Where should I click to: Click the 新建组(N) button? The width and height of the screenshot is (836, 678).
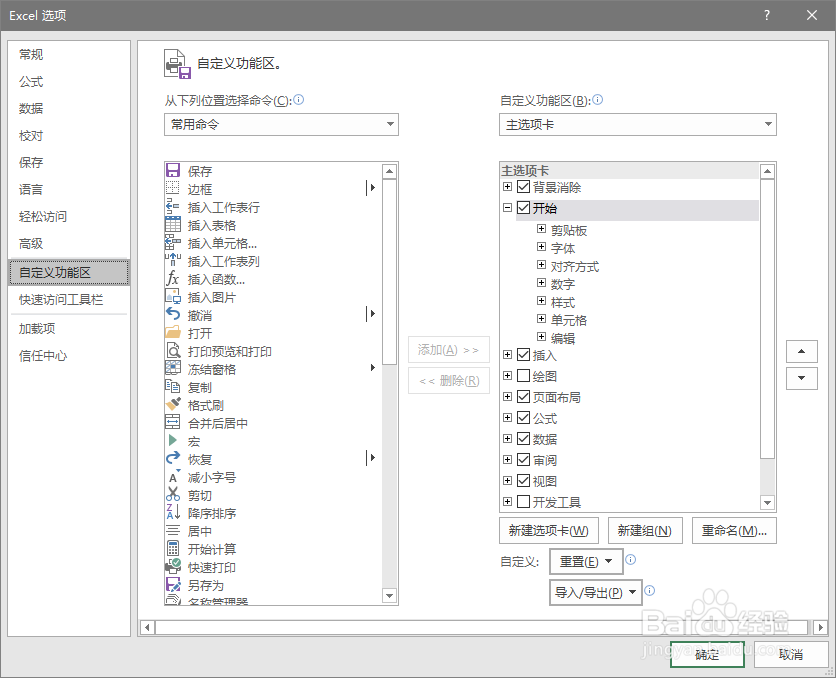(x=645, y=530)
